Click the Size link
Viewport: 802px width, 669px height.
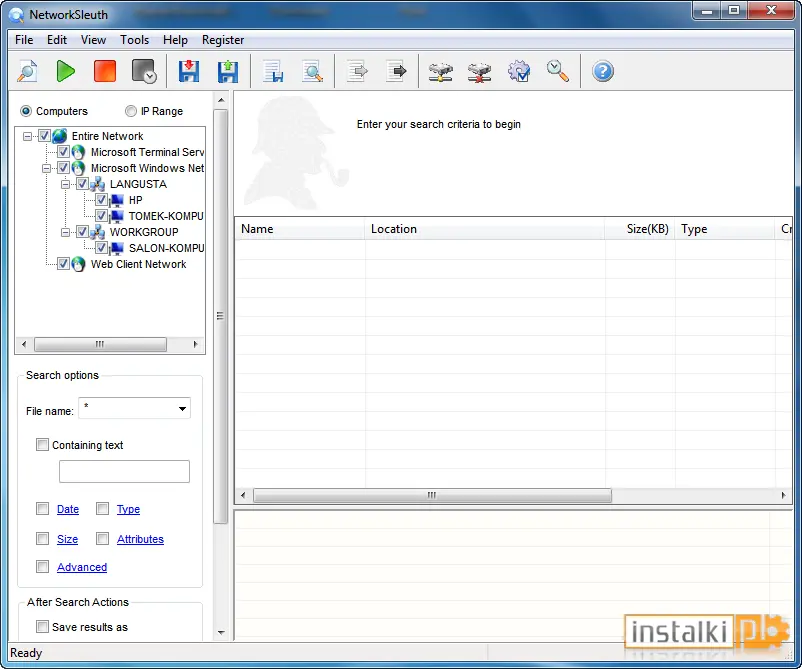[68, 539]
